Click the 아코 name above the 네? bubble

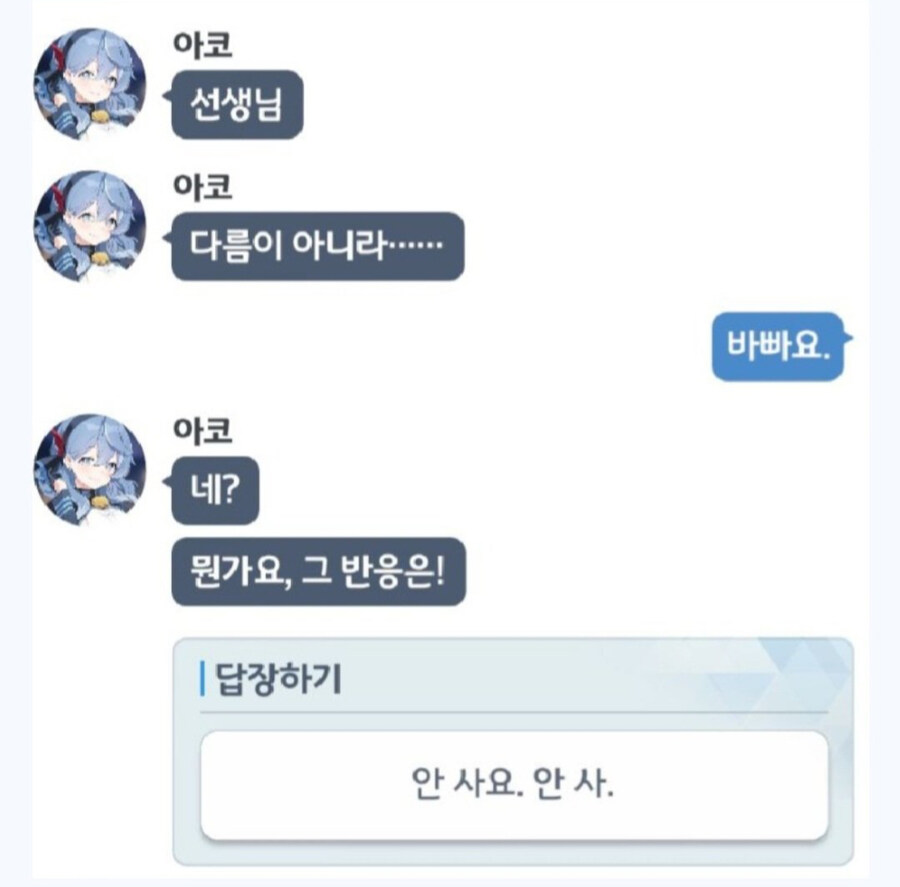(203, 431)
